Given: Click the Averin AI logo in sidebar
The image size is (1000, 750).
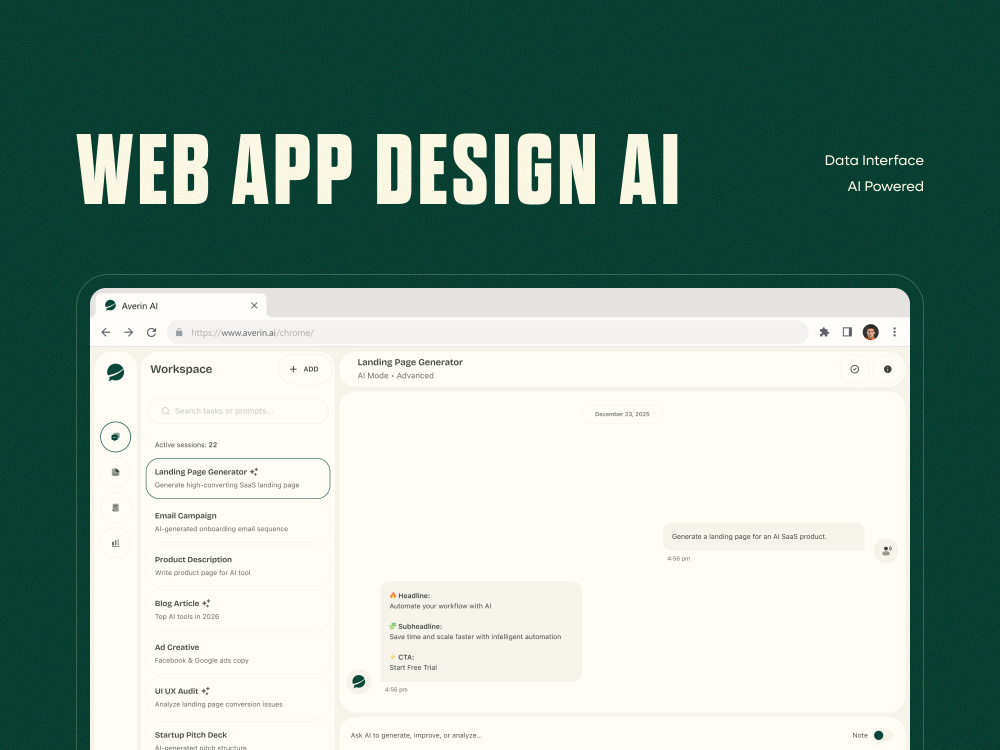Looking at the screenshot, I should (115, 372).
